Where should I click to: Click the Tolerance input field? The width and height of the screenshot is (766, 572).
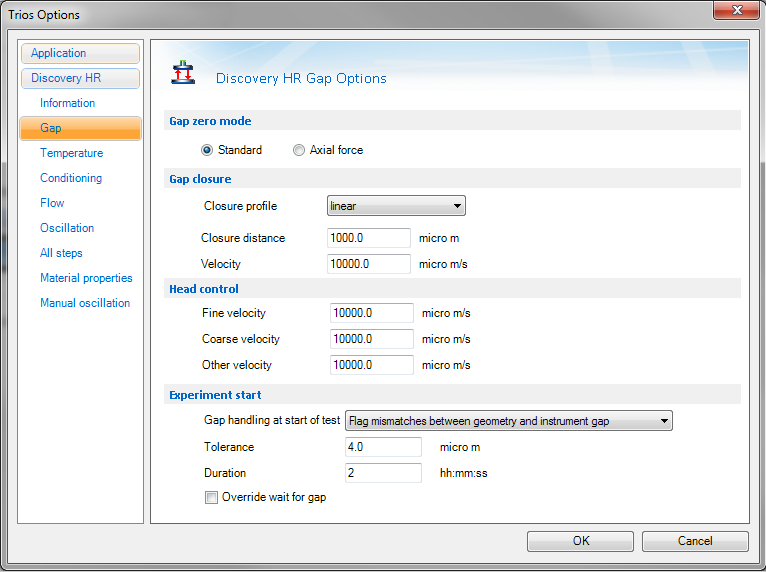coord(383,447)
